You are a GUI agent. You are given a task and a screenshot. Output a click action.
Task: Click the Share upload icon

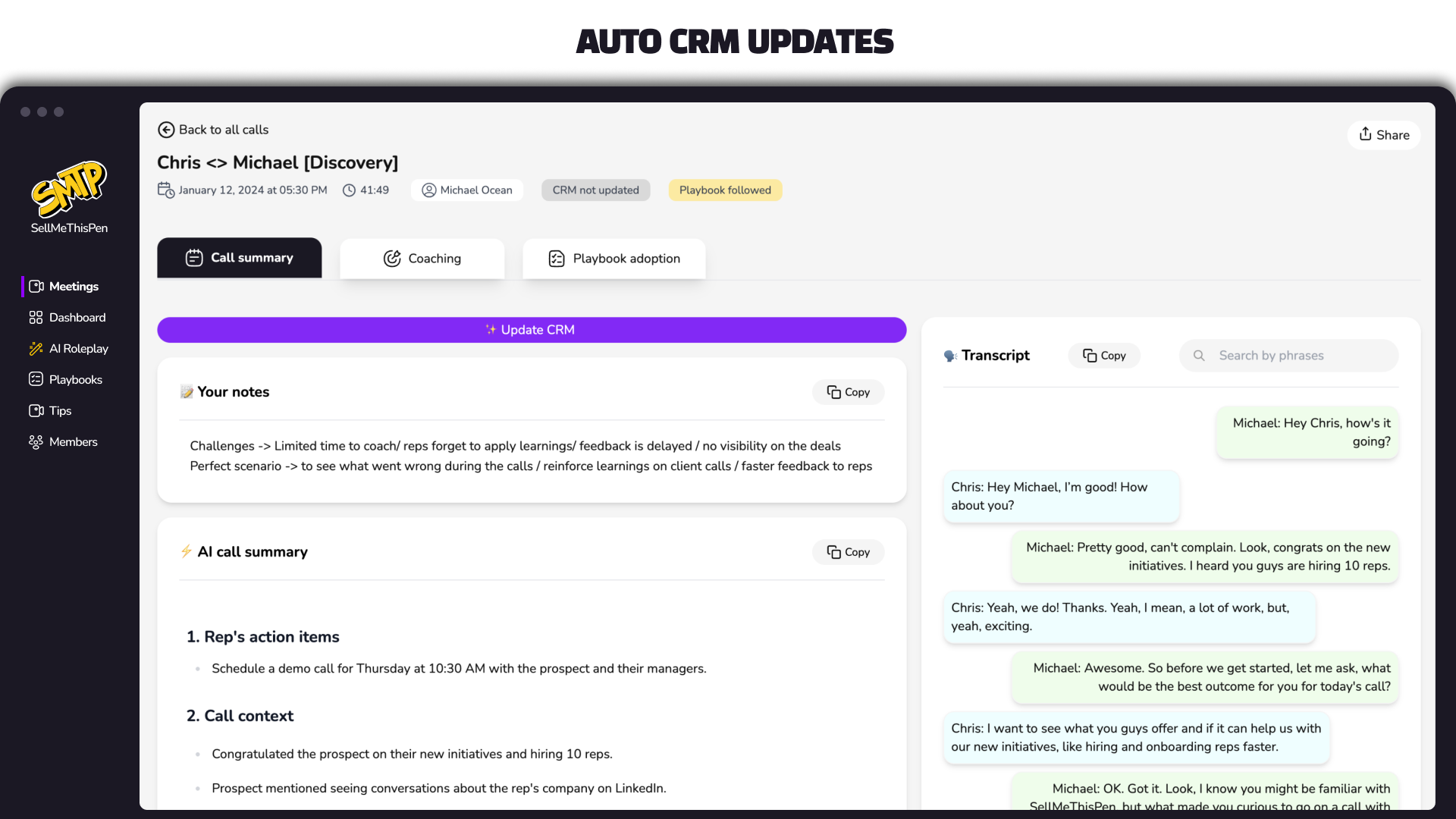click(x=1366, y=134)
